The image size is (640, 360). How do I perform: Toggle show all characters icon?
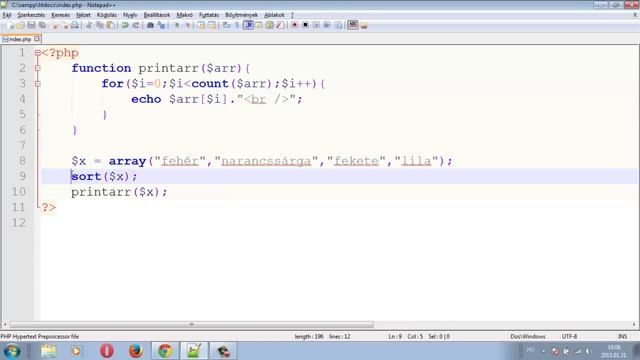click(237, 25)
